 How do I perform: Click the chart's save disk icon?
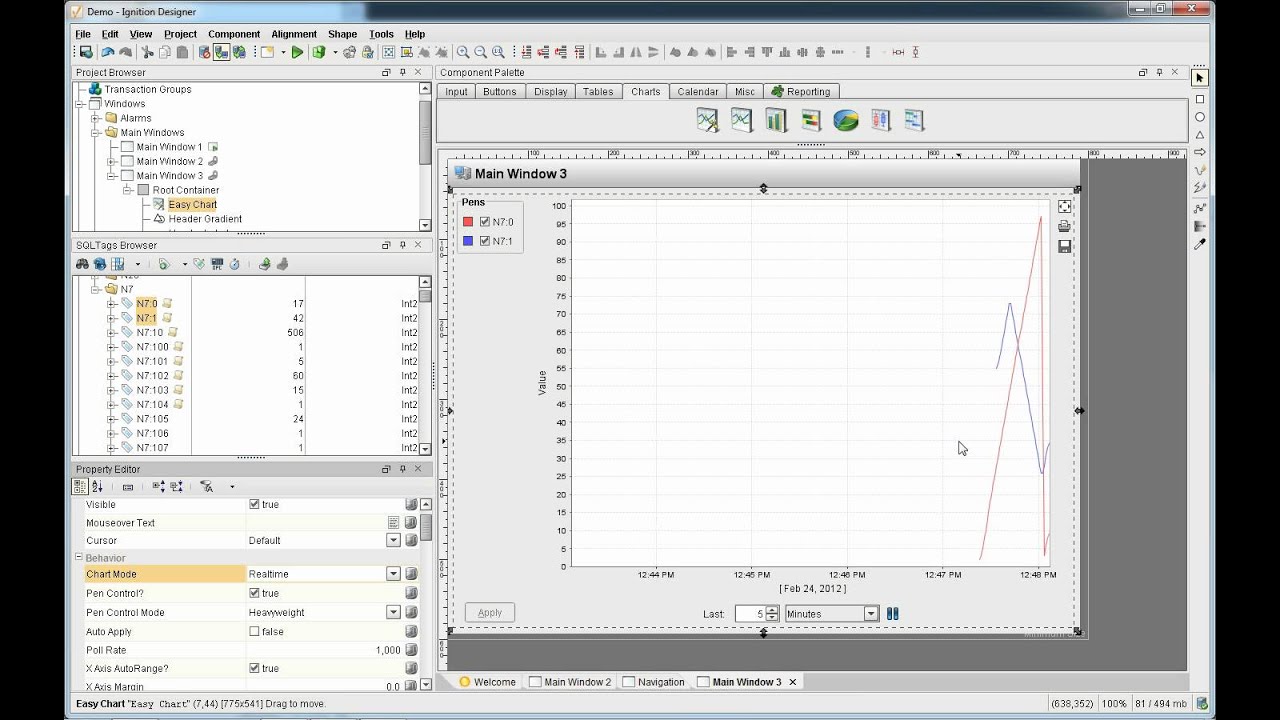pos(1064,246)
